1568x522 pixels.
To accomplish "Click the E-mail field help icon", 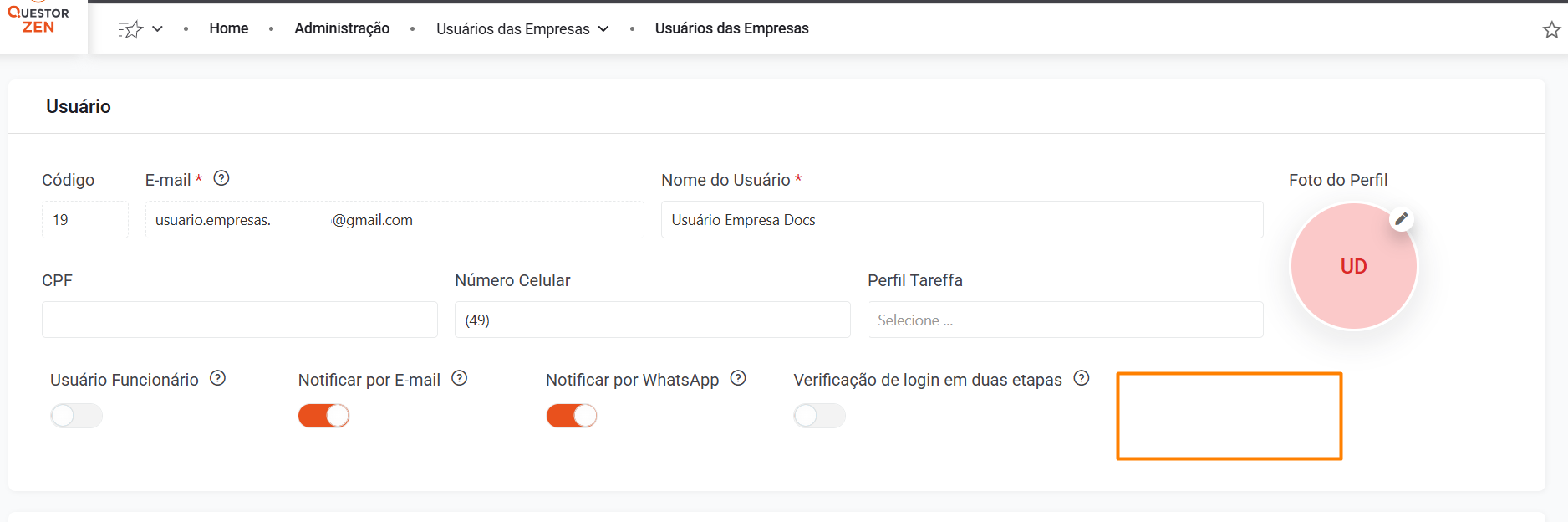I will (221, 178).
